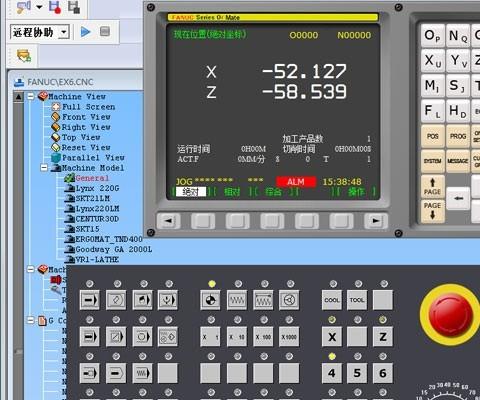480x400 pixels.
Task: Click the blue play/start toolbar icon
Action: [85, 32]
